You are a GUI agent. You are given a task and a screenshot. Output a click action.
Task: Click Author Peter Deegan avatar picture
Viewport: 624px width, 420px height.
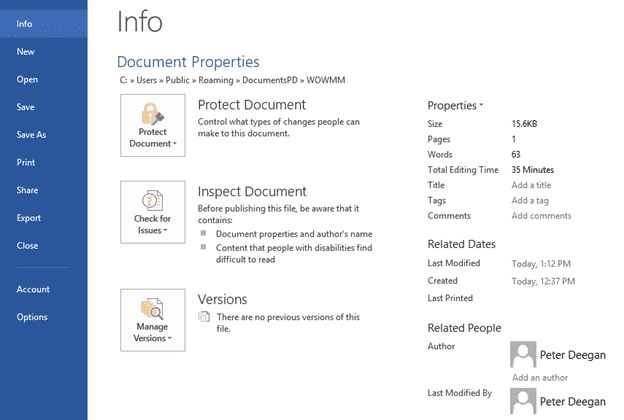(523, 354)
